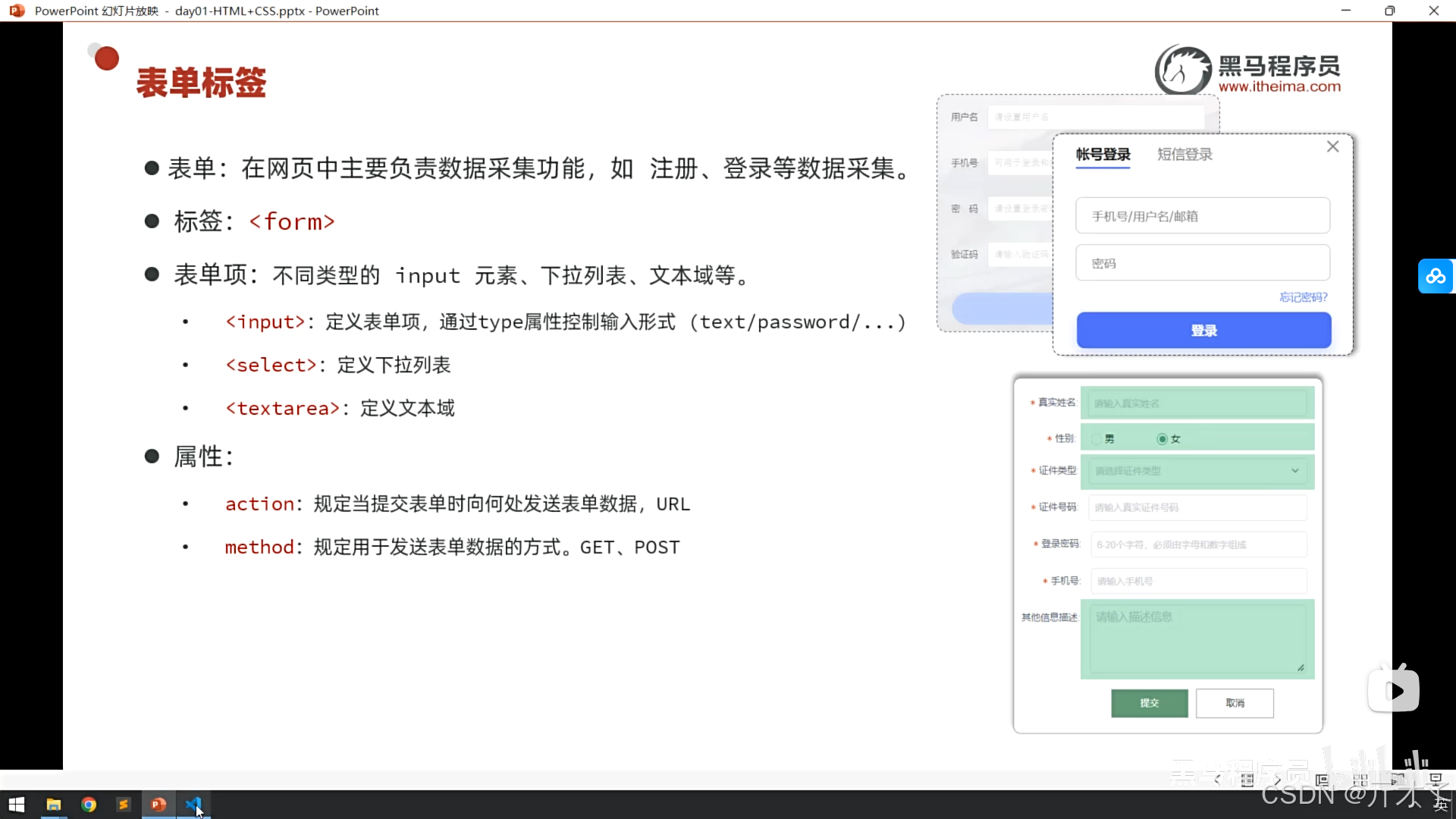Click the video play overlay button

point(1394,690)
